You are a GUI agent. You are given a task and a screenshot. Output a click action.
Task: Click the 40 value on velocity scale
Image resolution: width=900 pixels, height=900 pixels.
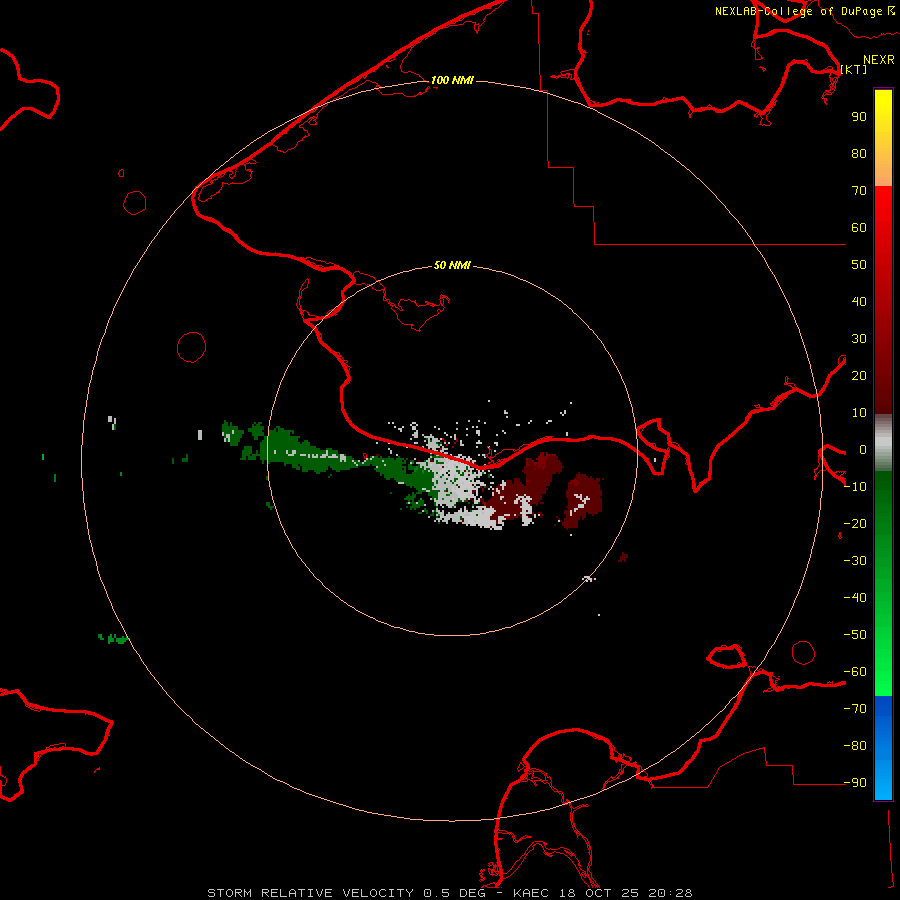coord(859,302)
